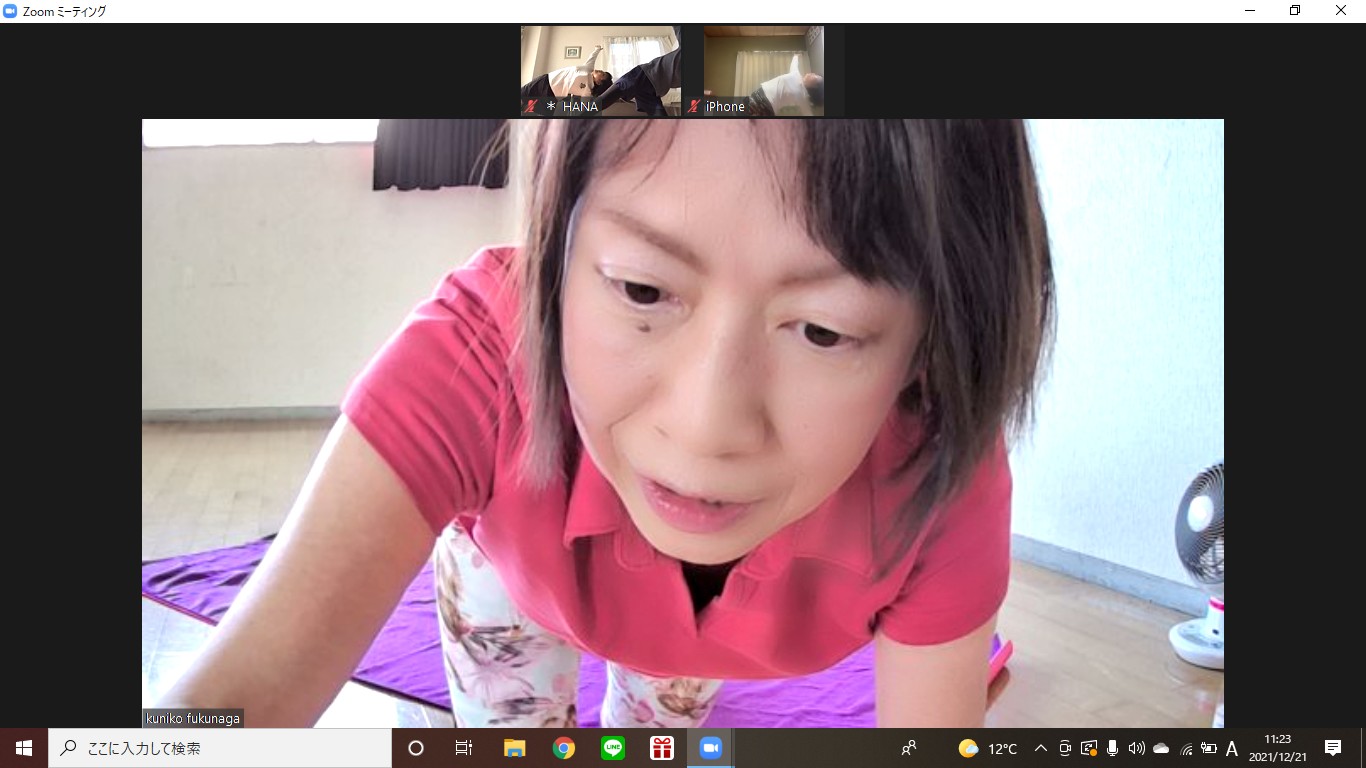Viewport: 1366px width, 768px height.
Task: Expand the hidden system tray icons
Action: pyautogui.click(x=1040, y=748)
